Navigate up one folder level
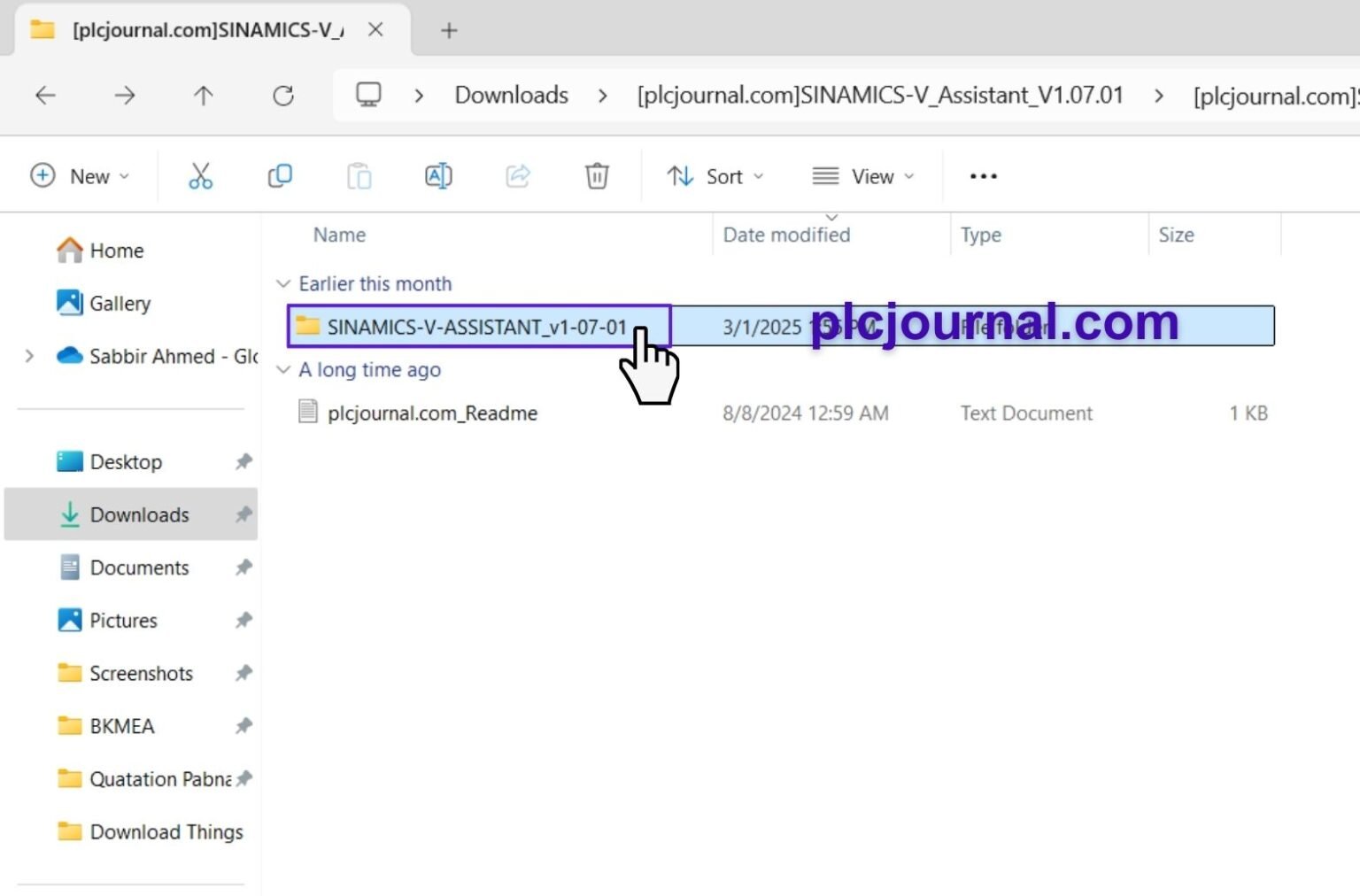The image size is (1360, 896). 204,96
